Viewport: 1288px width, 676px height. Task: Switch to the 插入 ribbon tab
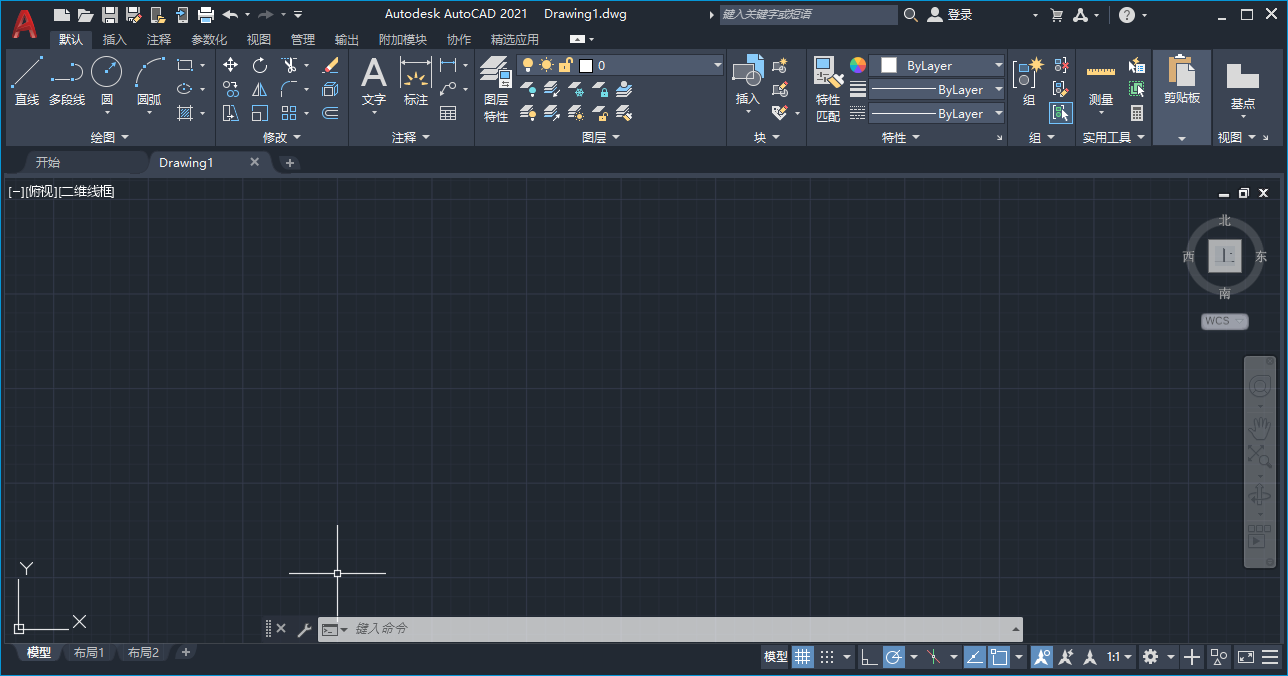click(114, 39)
